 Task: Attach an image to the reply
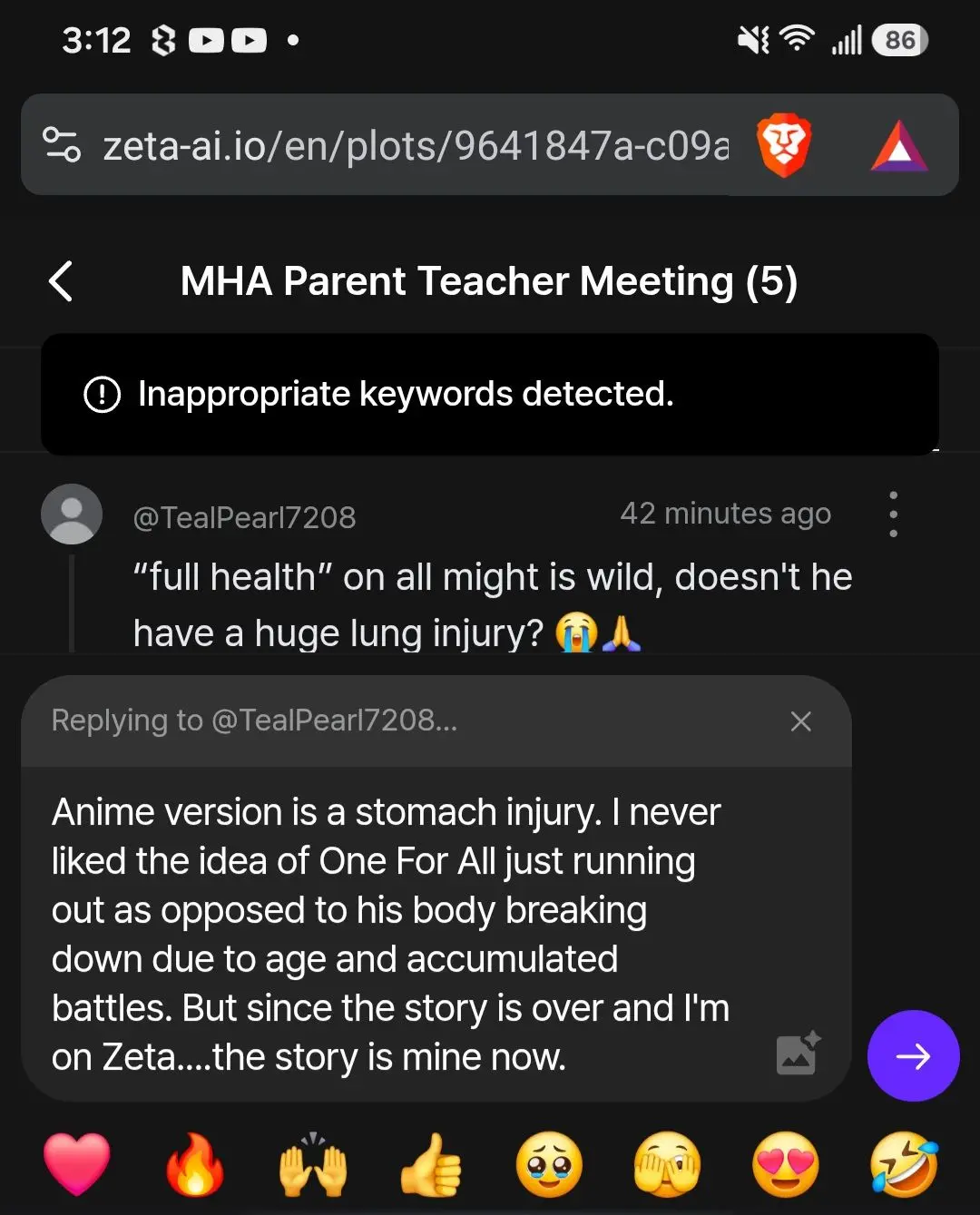pos(799,1053)
